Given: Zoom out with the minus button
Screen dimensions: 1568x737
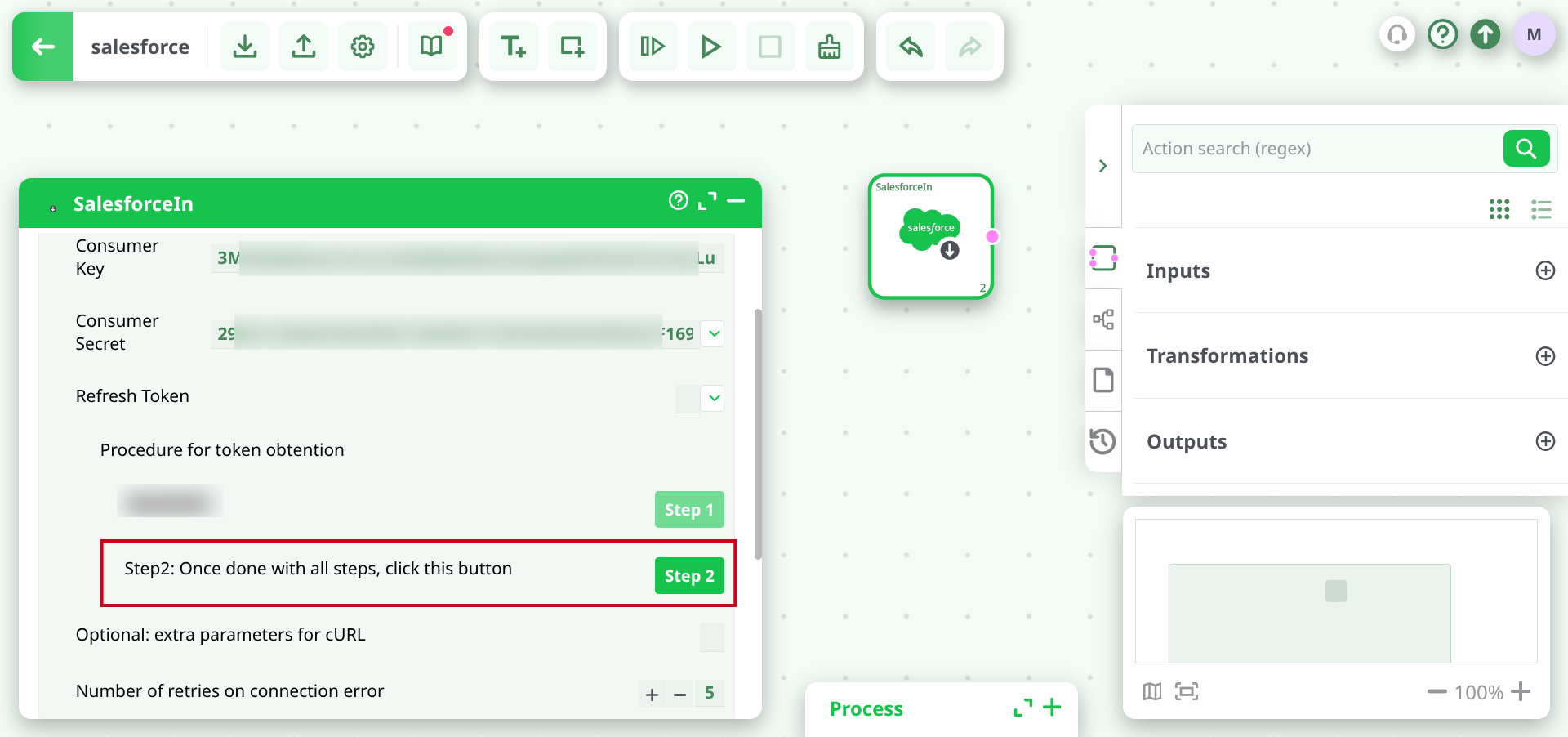Looking at the screenshot, I should [x=1437, y=692].
